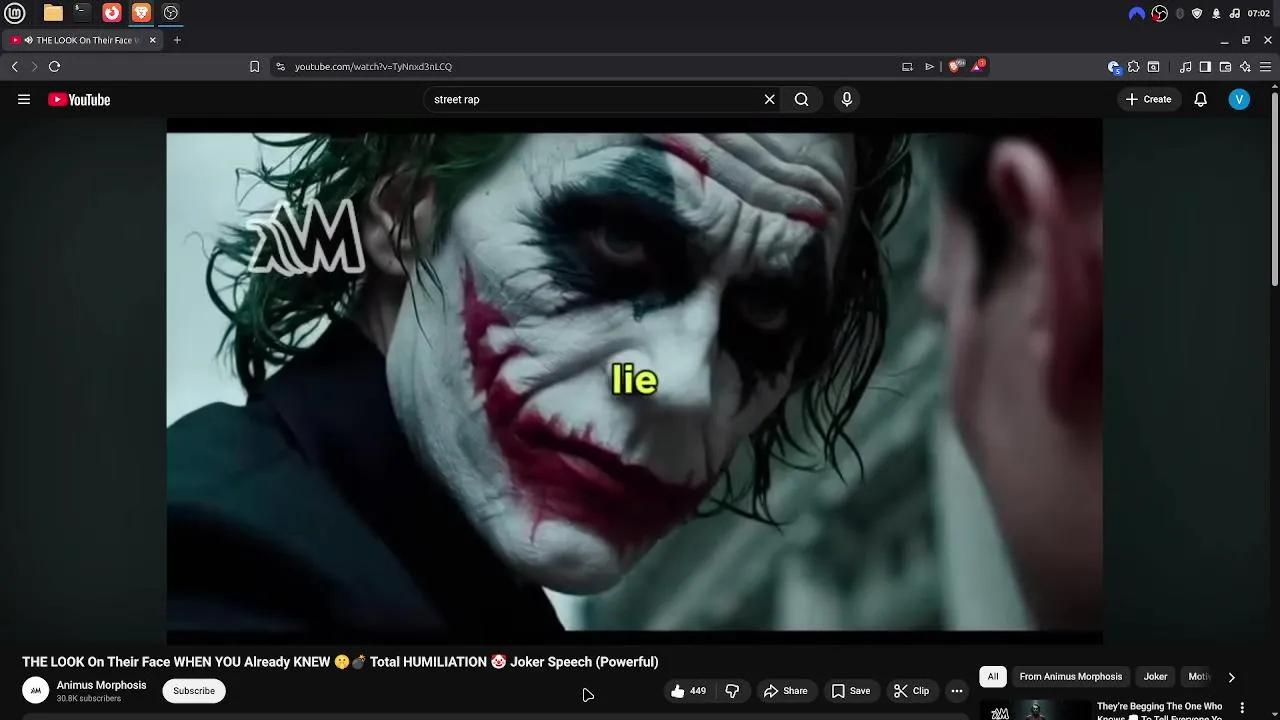This screenshot has width=1280, height=720.
Task: Dislike this video
Action: click(x=732, y=691)
